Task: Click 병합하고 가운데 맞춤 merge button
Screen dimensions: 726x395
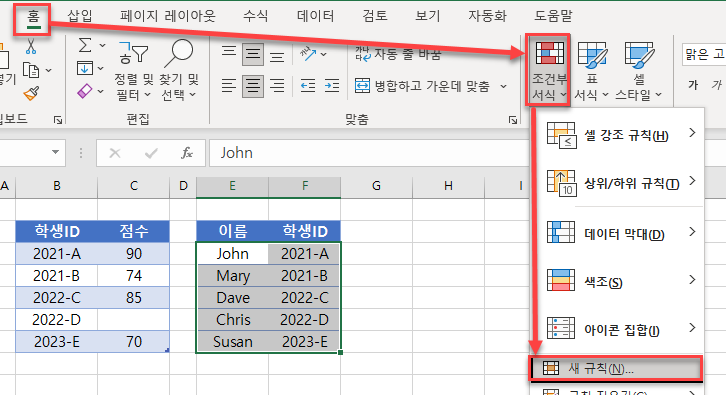Action: point(423,86)
